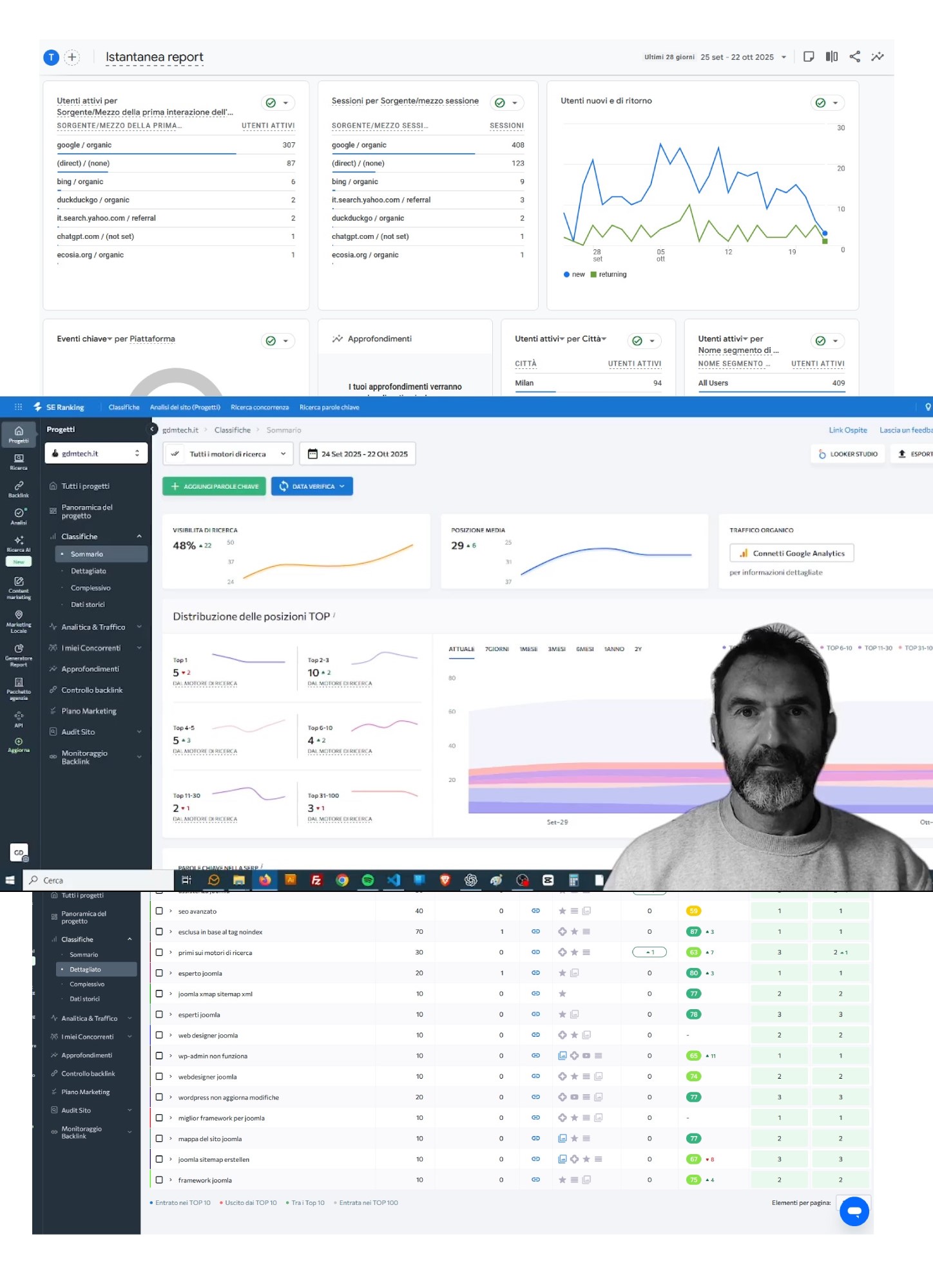Open Generatore Report sidebar icon
Screen dimensions: 933x1288
point(19,654)
